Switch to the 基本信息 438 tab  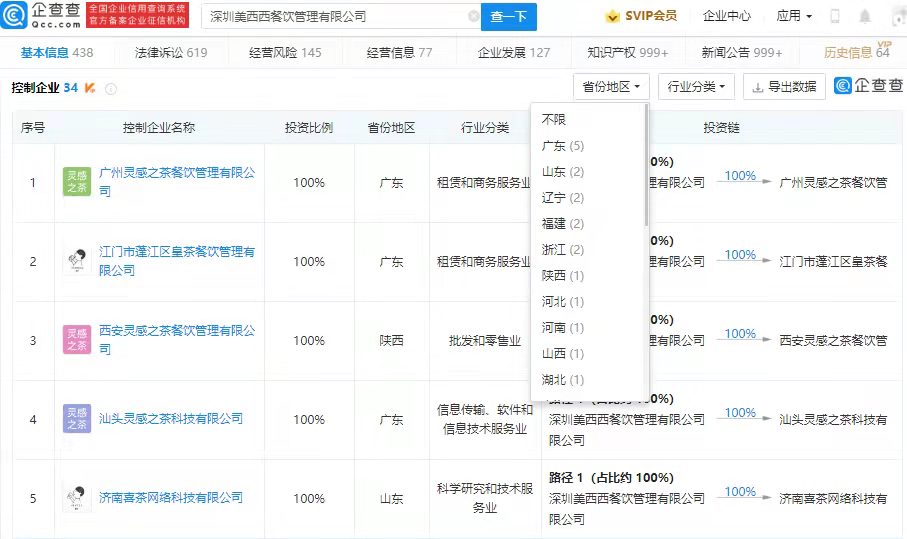click(x=57, y=53)
